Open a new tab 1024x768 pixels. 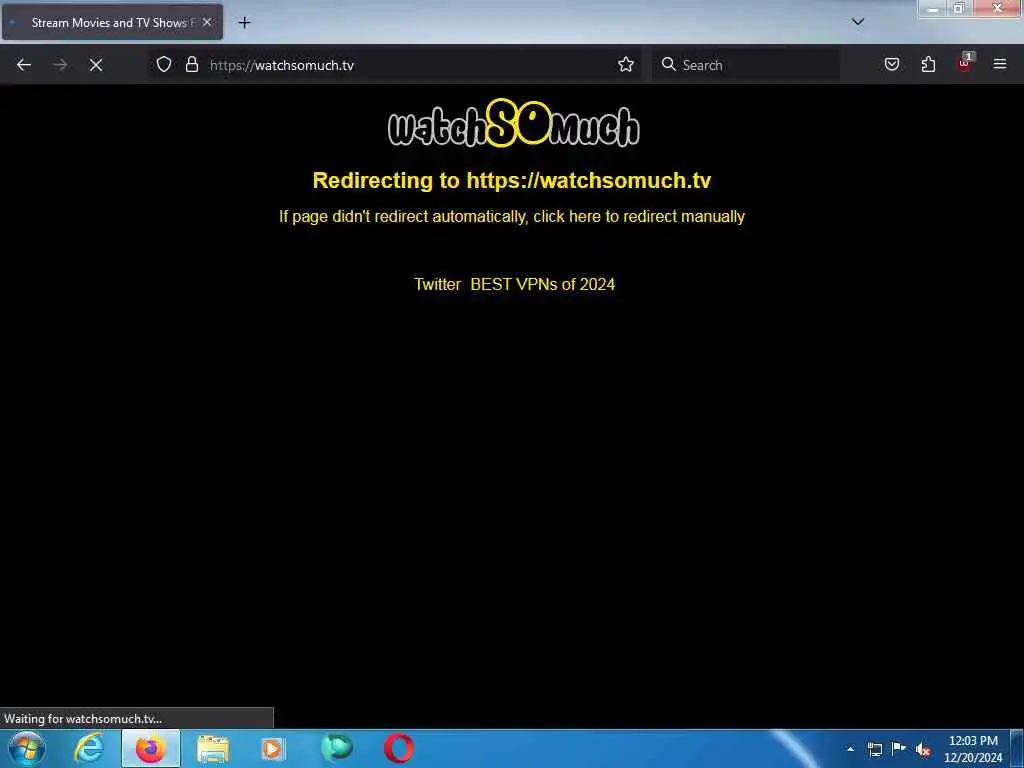[244, 23]
